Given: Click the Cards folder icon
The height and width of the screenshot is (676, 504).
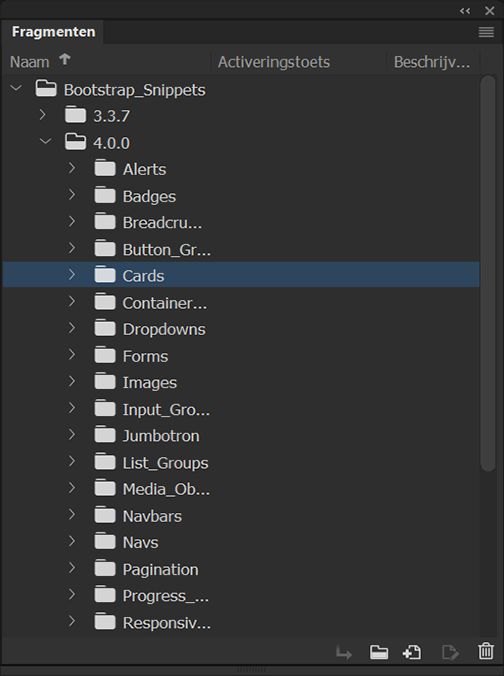Looking at the screenshot, I should coord(105,275).
